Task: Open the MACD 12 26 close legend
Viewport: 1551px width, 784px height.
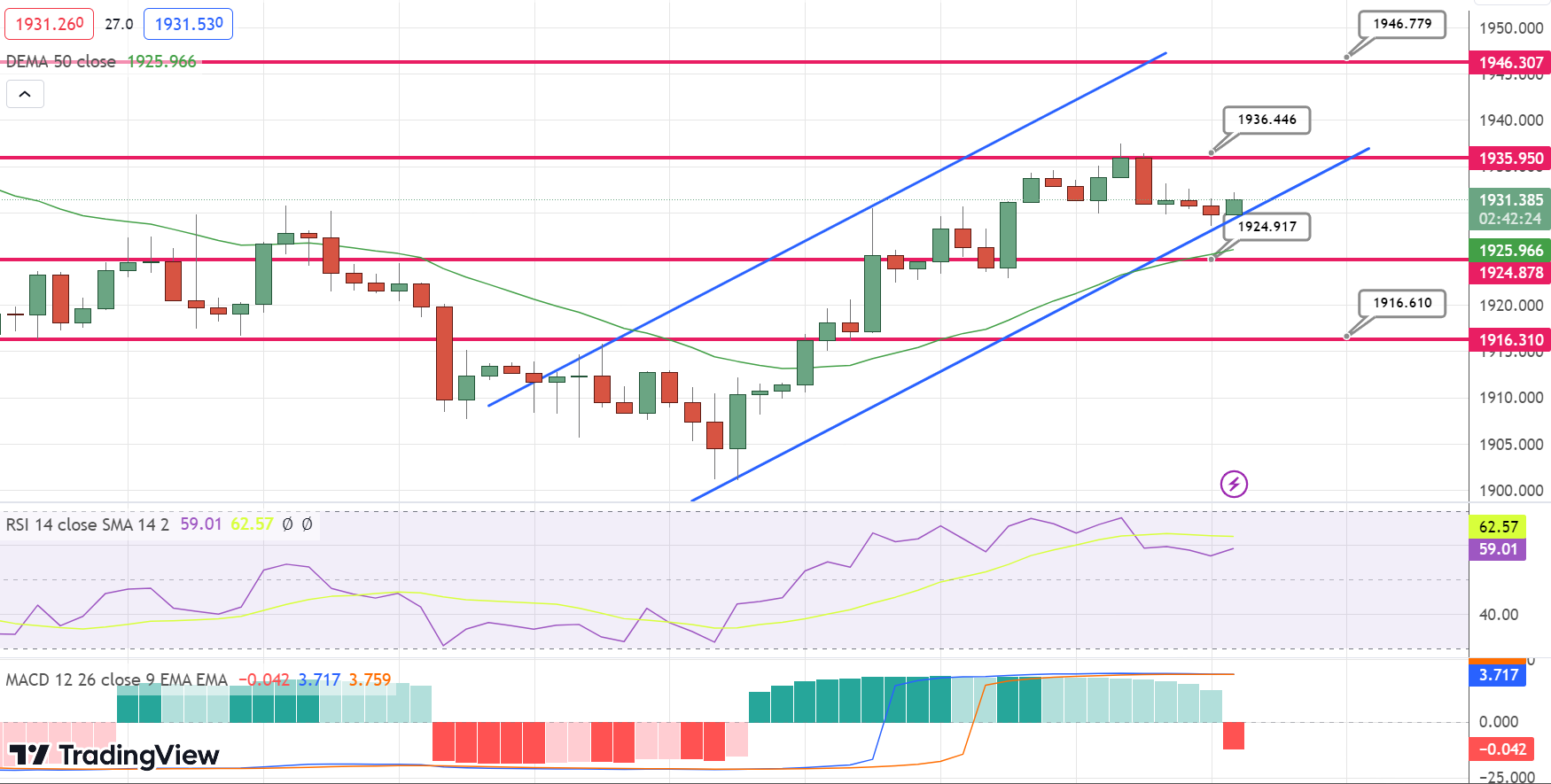Action: pyautogui.click(x=117, y=680)
